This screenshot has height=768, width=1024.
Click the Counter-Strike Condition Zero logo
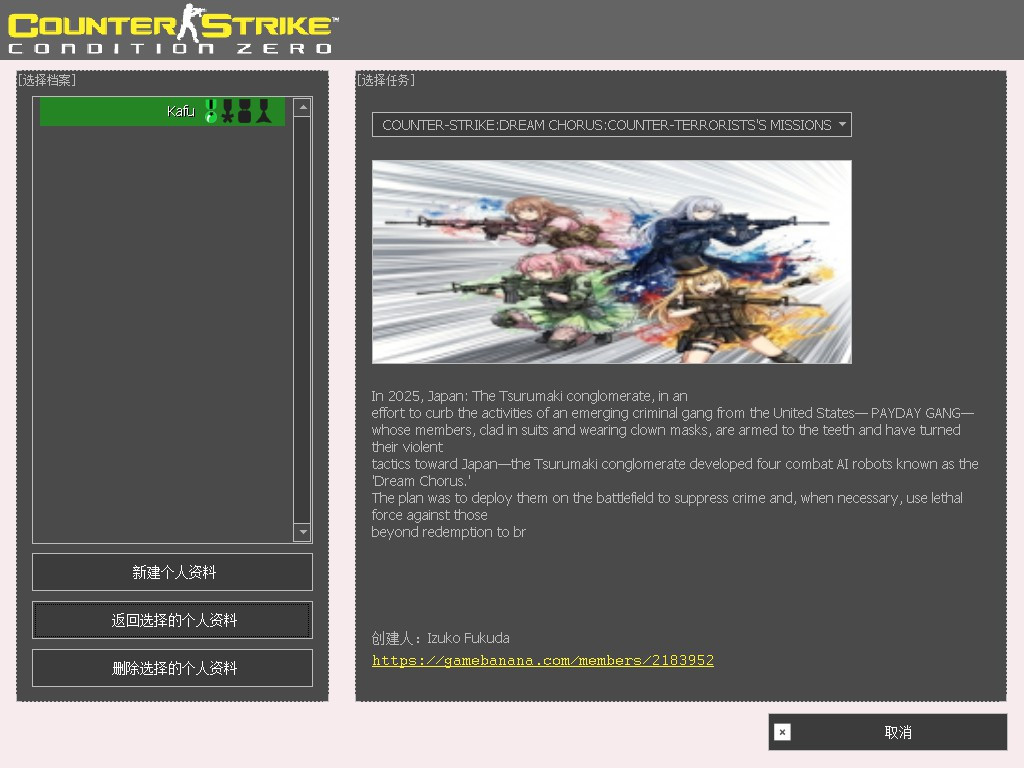pyautogui.click(x=172, y=29)
